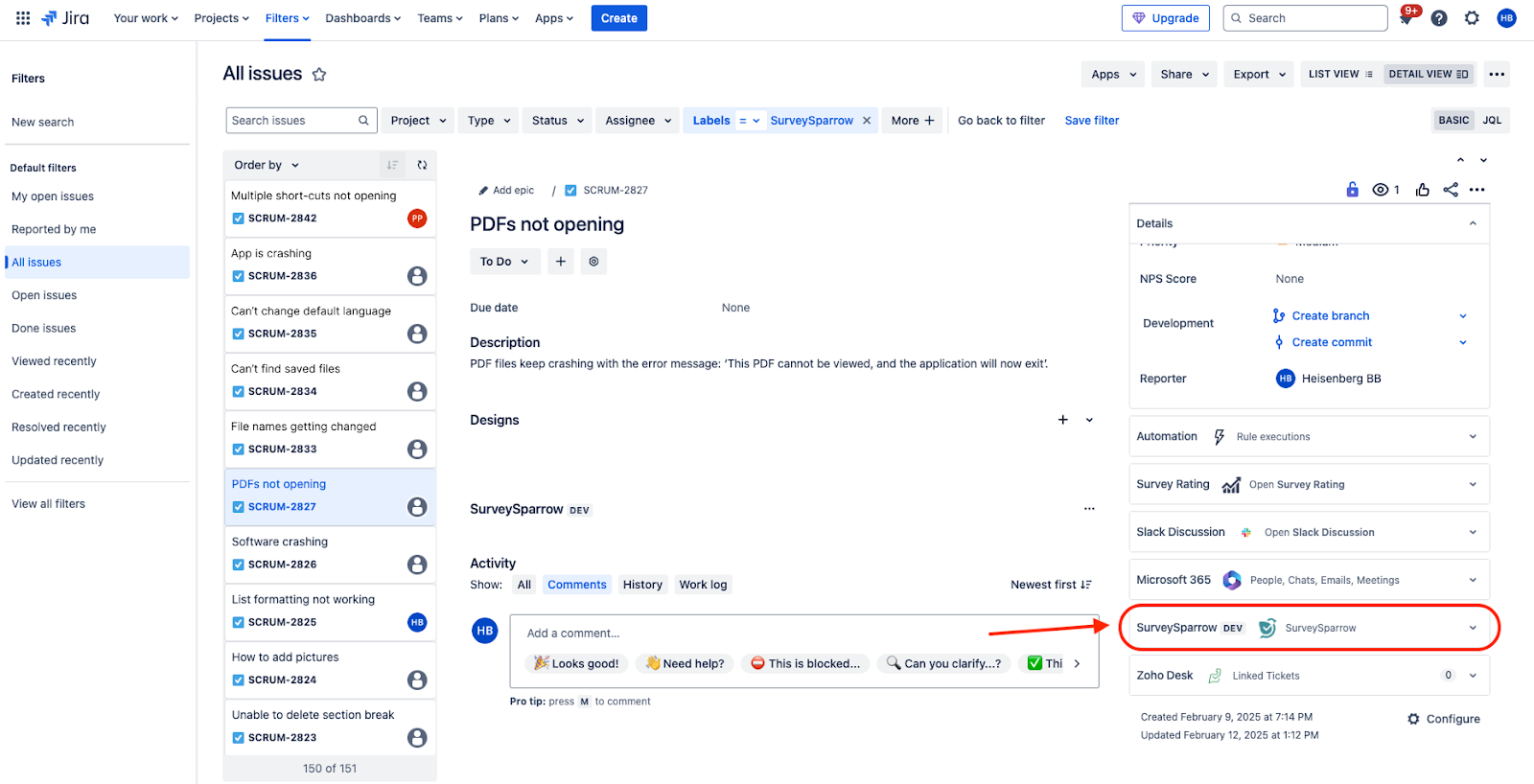1534x784 pixels.
Task: Switch to the History activity tab
Action: pos(642,585)
